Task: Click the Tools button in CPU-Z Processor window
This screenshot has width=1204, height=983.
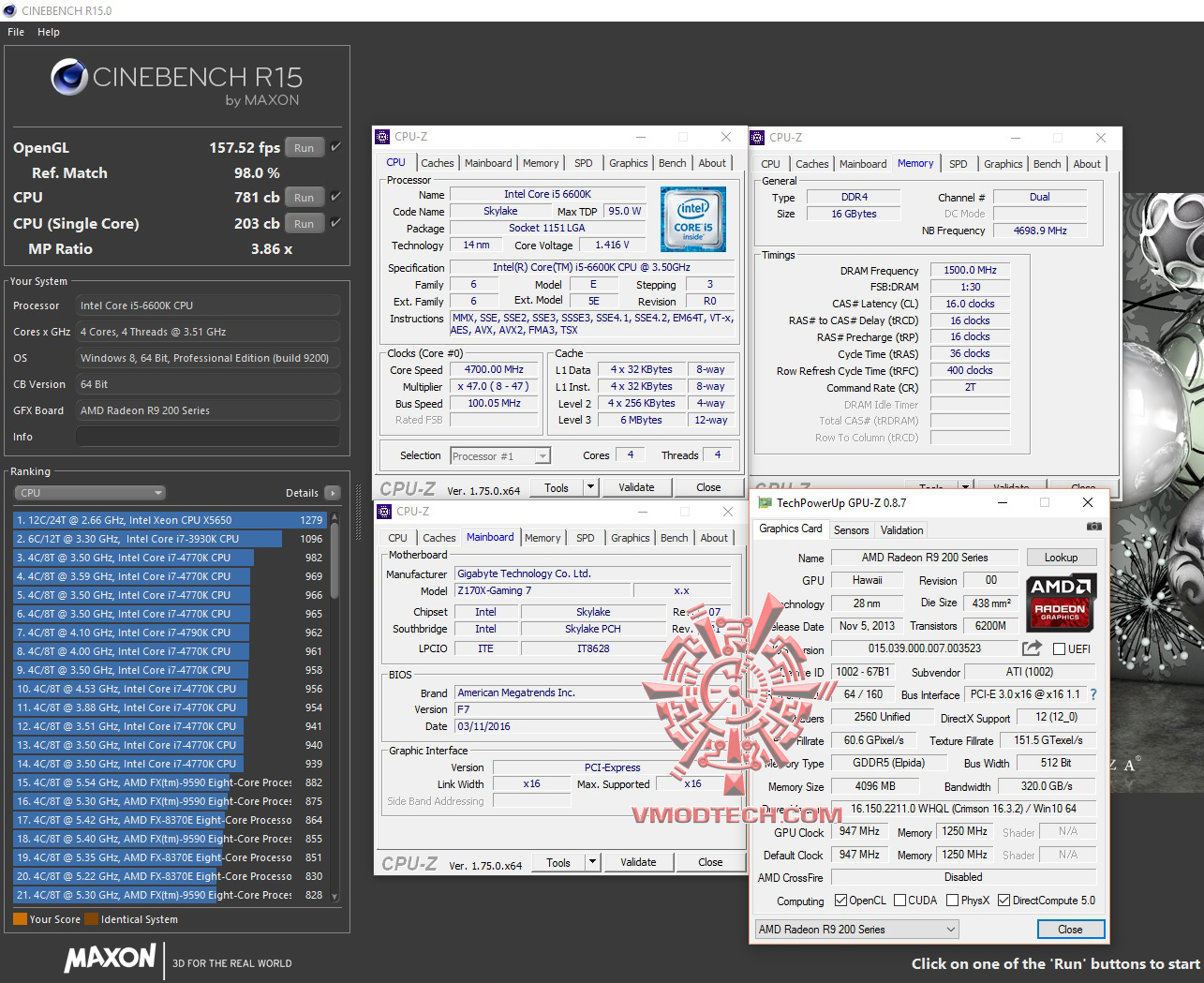Action: [x=557, y=487]
